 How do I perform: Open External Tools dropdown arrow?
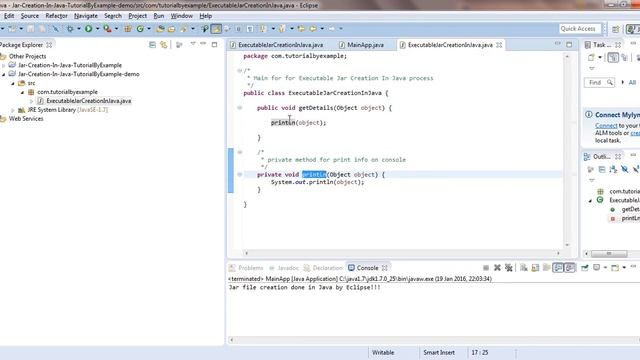pyautogui.click(x=116, y=29)
